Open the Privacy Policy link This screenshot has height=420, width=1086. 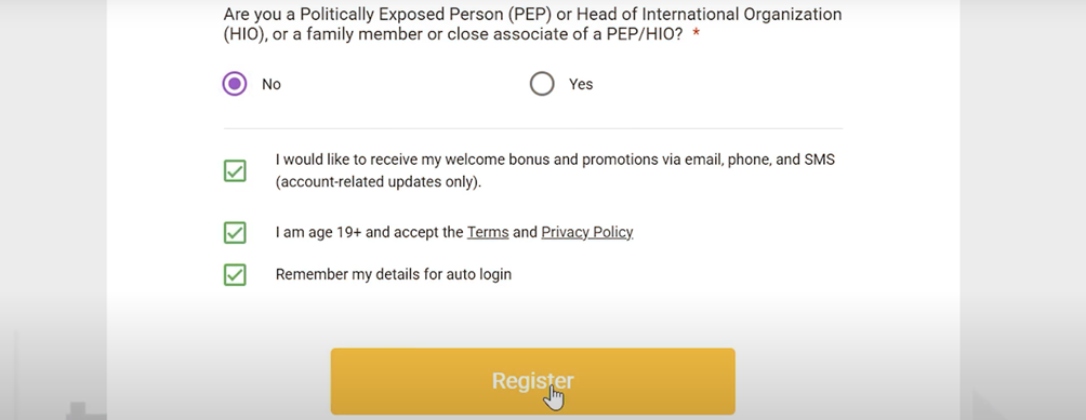(x=587, y=232)
